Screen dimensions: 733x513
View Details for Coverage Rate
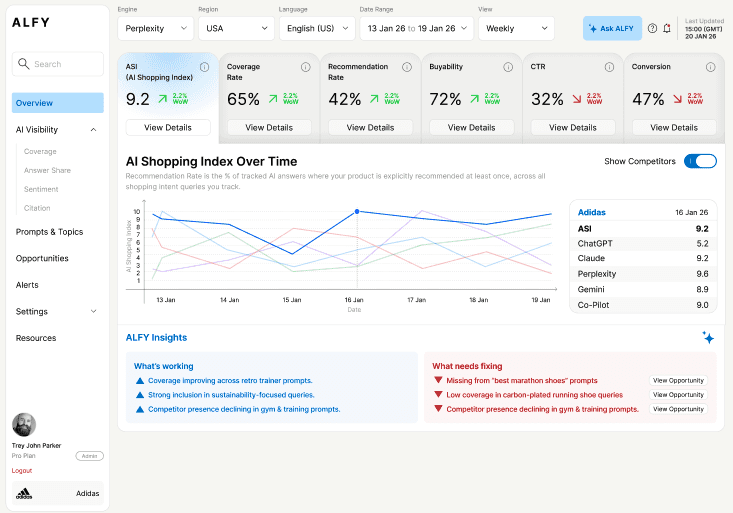pyautogui.click(x=269, y=128)
